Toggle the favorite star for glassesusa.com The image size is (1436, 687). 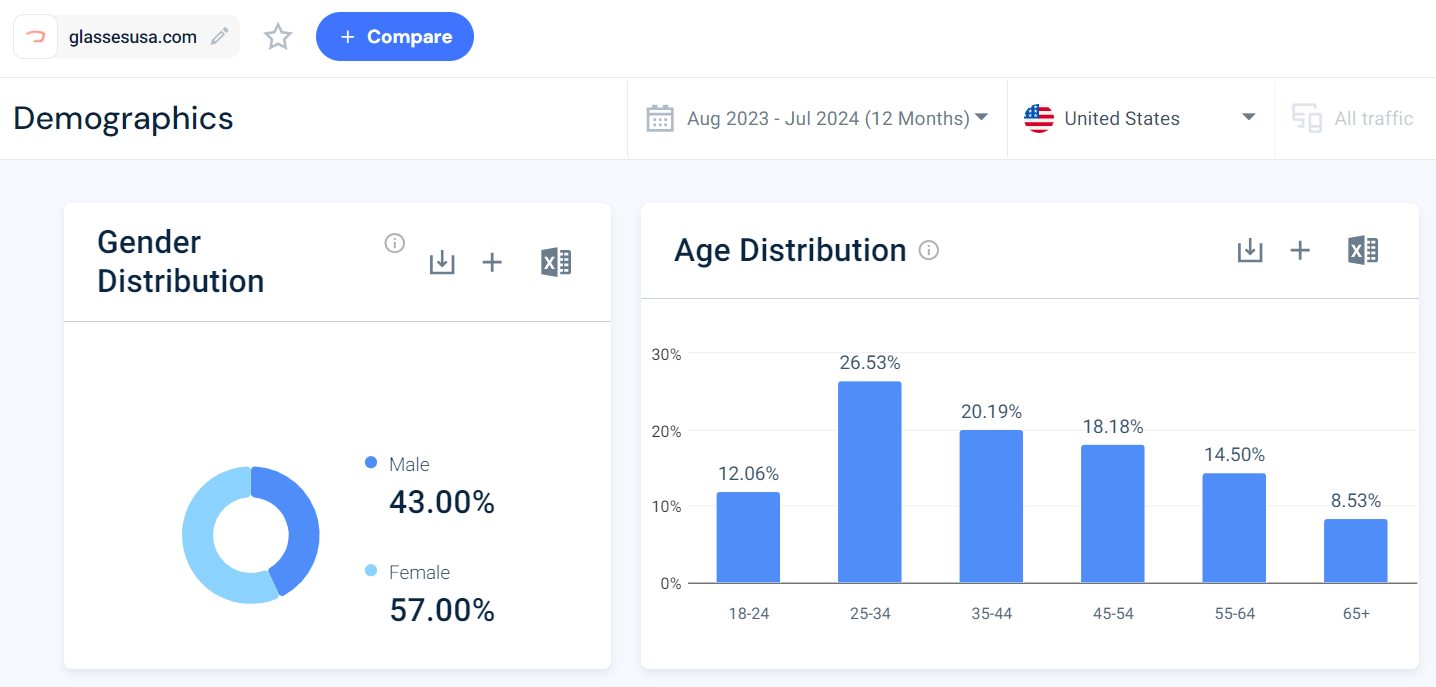[x=278, y=36]
